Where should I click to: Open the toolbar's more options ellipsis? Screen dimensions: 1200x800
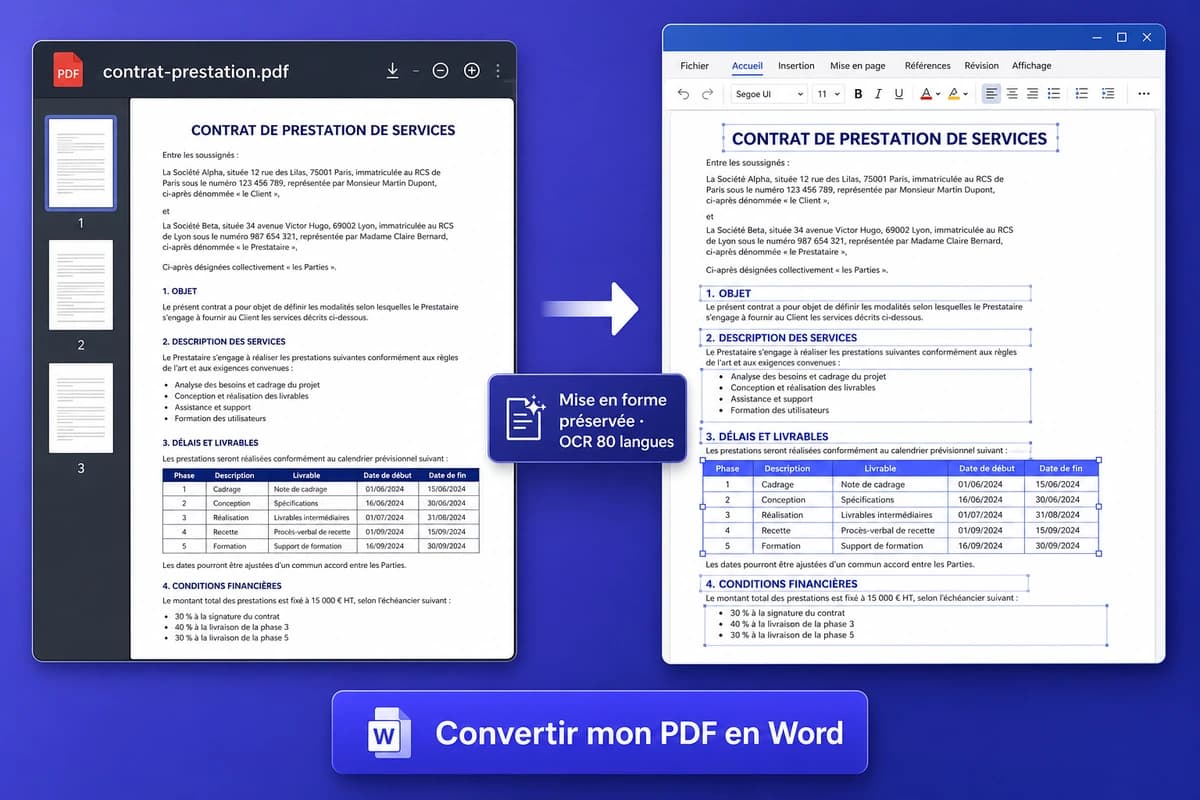point(1145,94)
